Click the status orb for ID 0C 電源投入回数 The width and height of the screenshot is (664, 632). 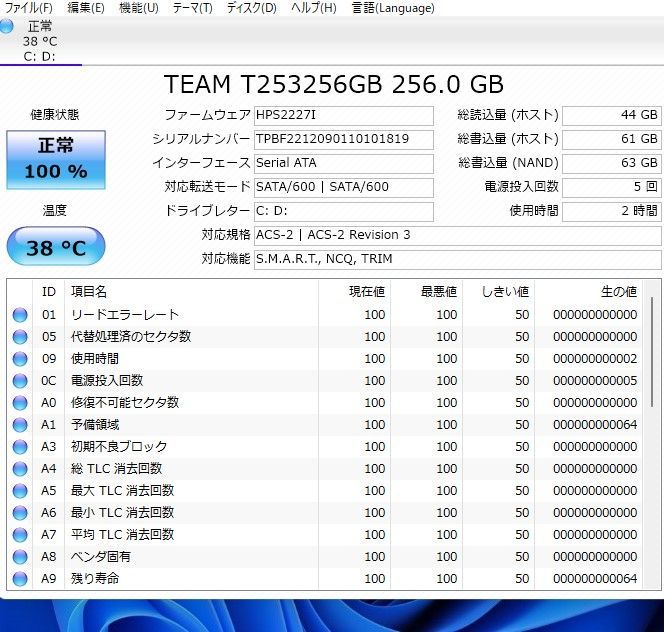click(20, 381)
